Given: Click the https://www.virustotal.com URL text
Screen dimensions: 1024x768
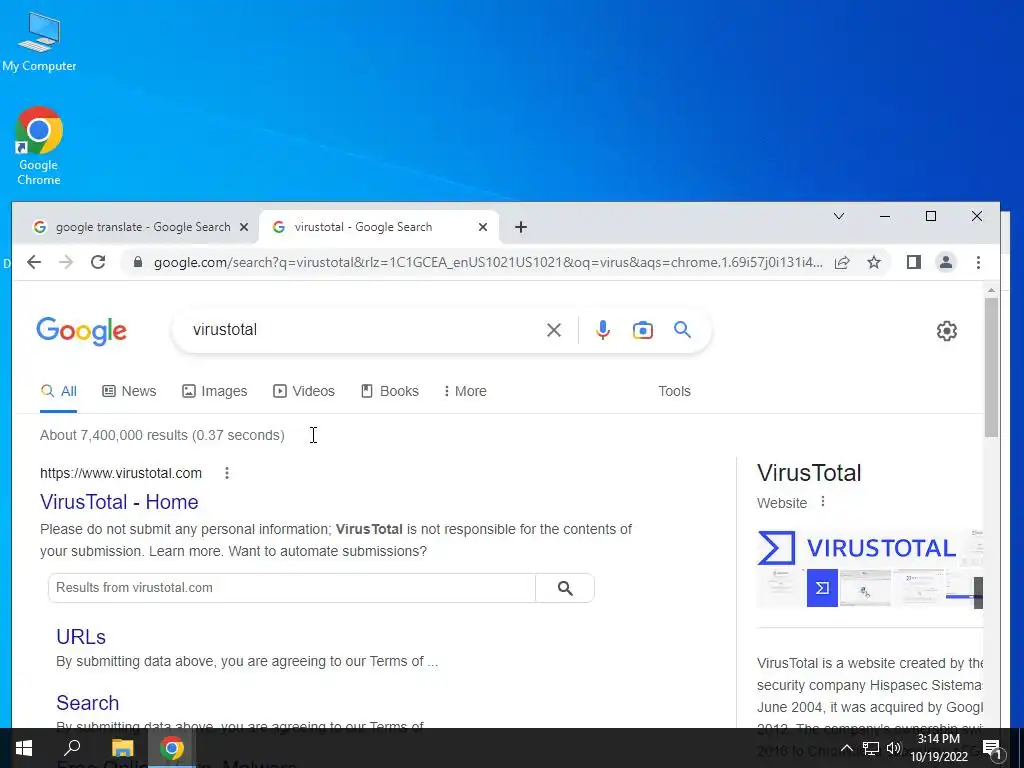Looking at the screenshot, I should (121, 473).
